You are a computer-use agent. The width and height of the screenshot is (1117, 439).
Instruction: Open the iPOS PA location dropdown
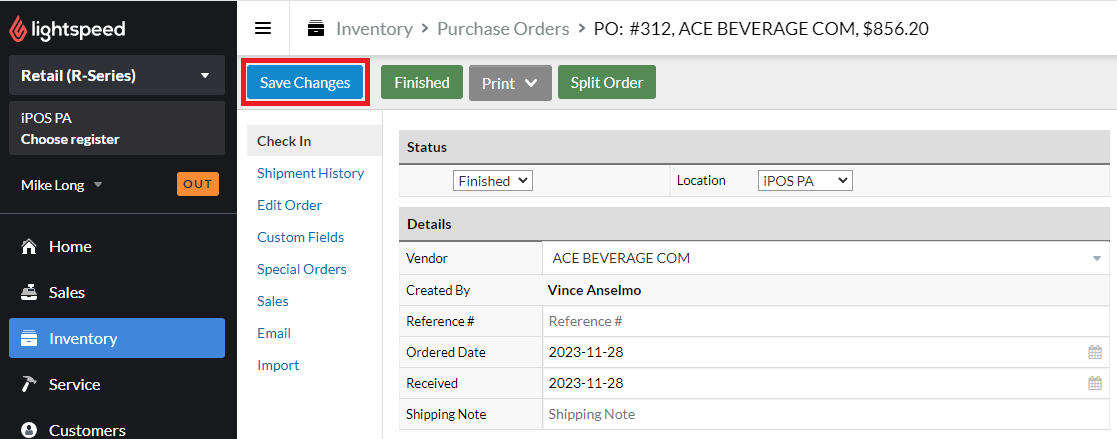pyautogui.click(x=805, y=181)
